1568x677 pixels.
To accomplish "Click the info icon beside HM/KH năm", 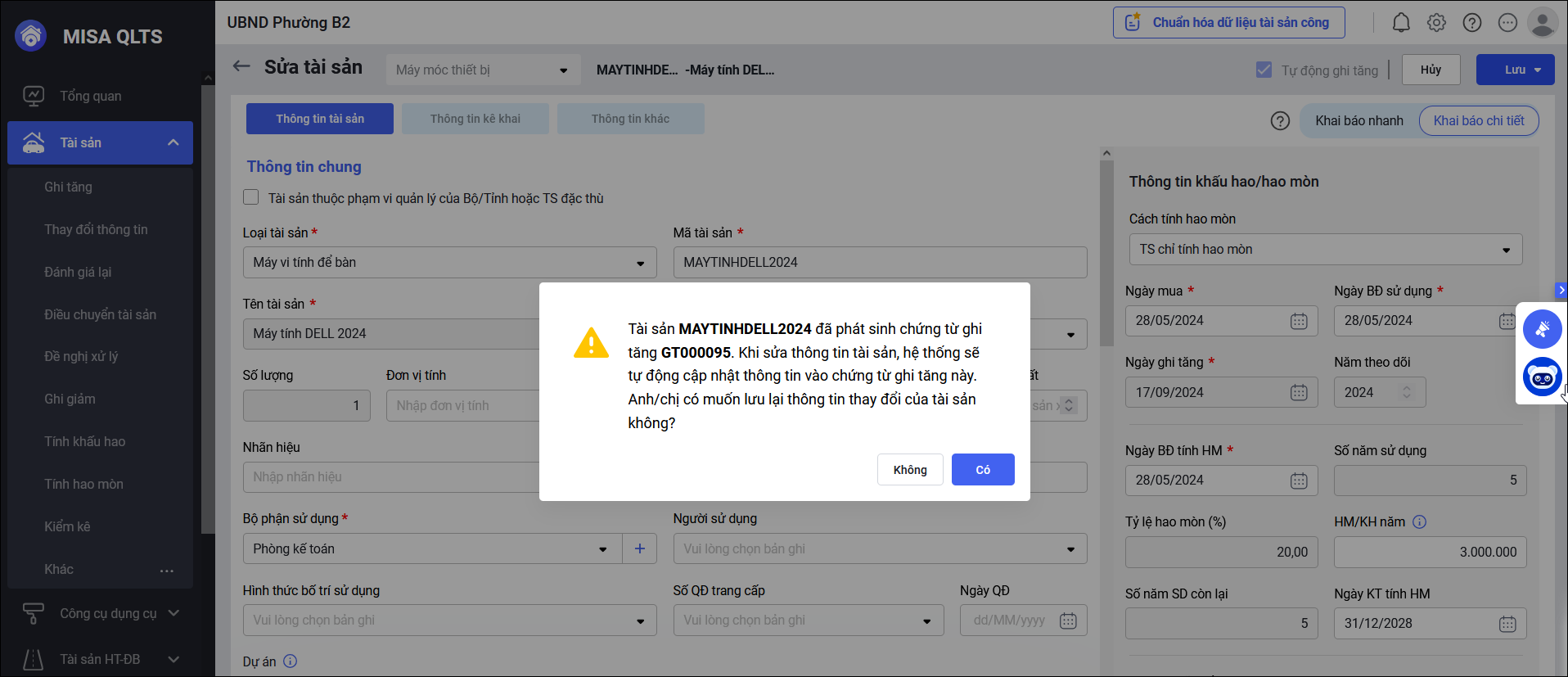I will point(1419,522).
